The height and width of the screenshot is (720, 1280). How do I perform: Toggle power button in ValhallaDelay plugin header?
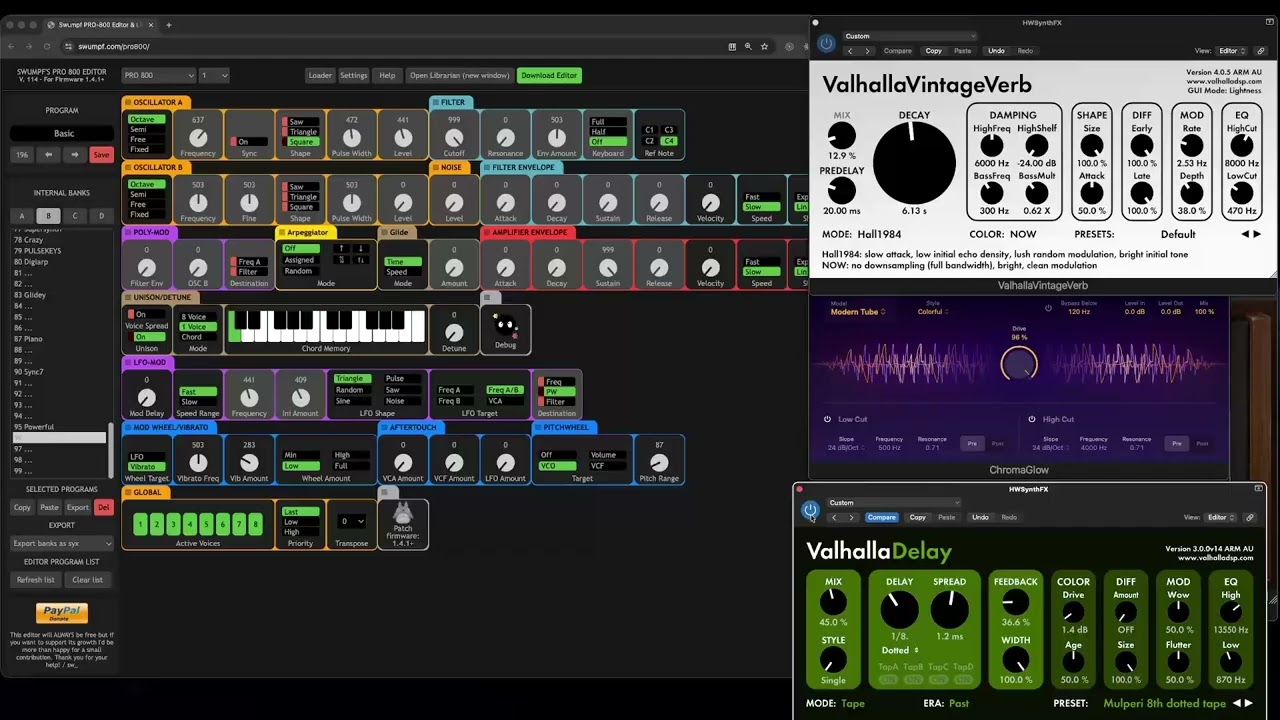(810, 510)
